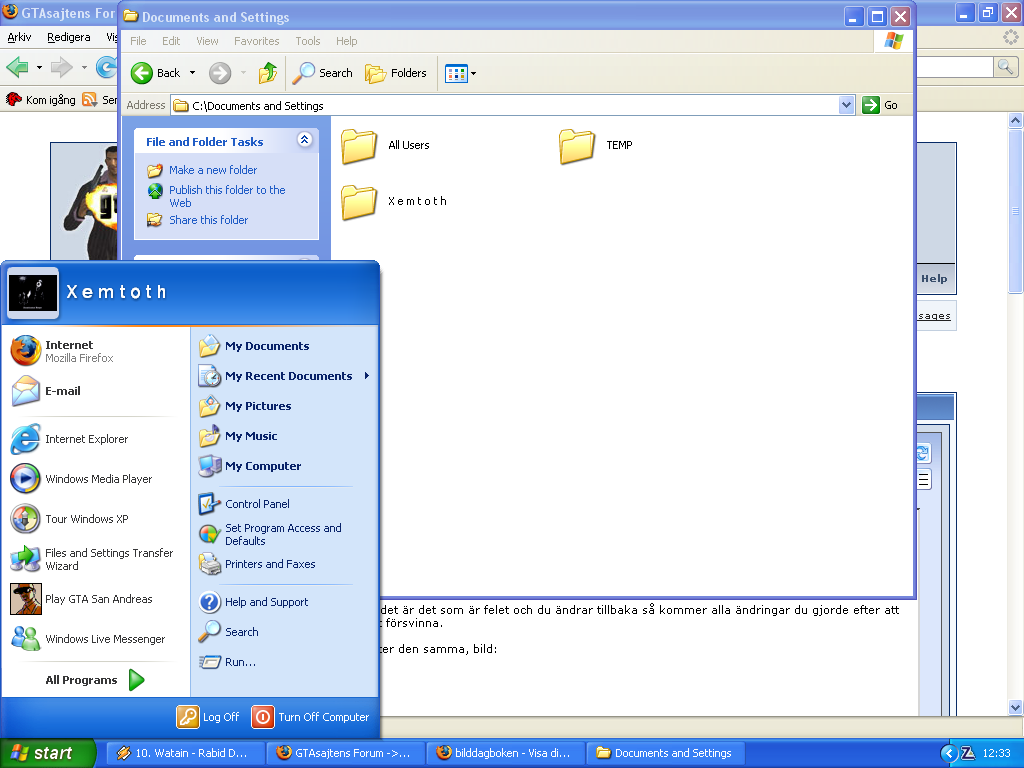Toggle the Folders pane in Explorer
The height and width of the screenshot is (768, 1024).
pyautogui.click(x=396, y=73)
